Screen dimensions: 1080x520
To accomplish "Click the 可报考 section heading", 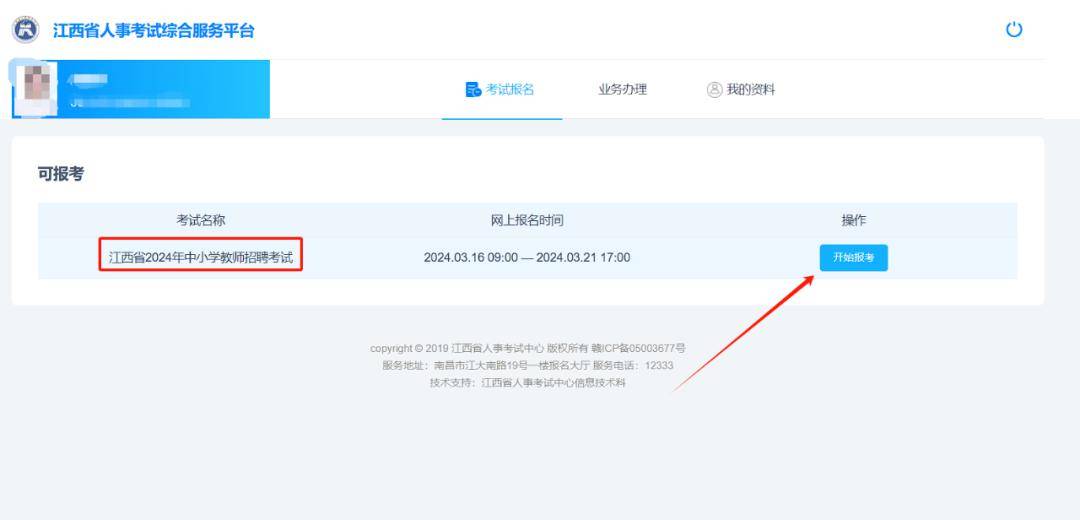I will point(61,174).
